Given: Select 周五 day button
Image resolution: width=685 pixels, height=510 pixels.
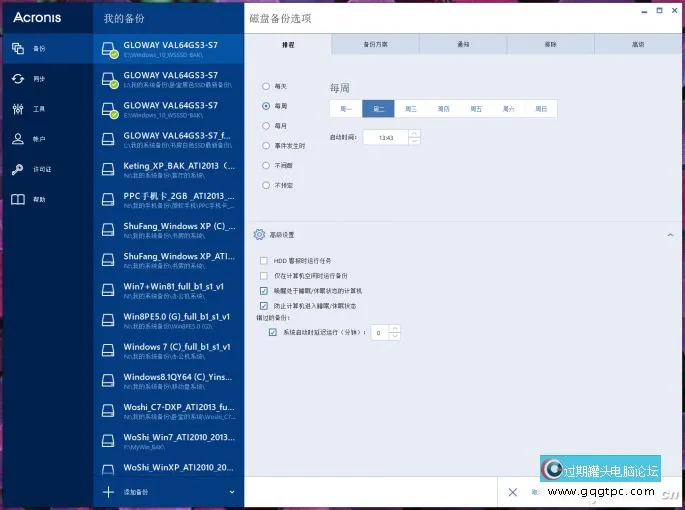Looking at the screenshot, I should point(476,109).
